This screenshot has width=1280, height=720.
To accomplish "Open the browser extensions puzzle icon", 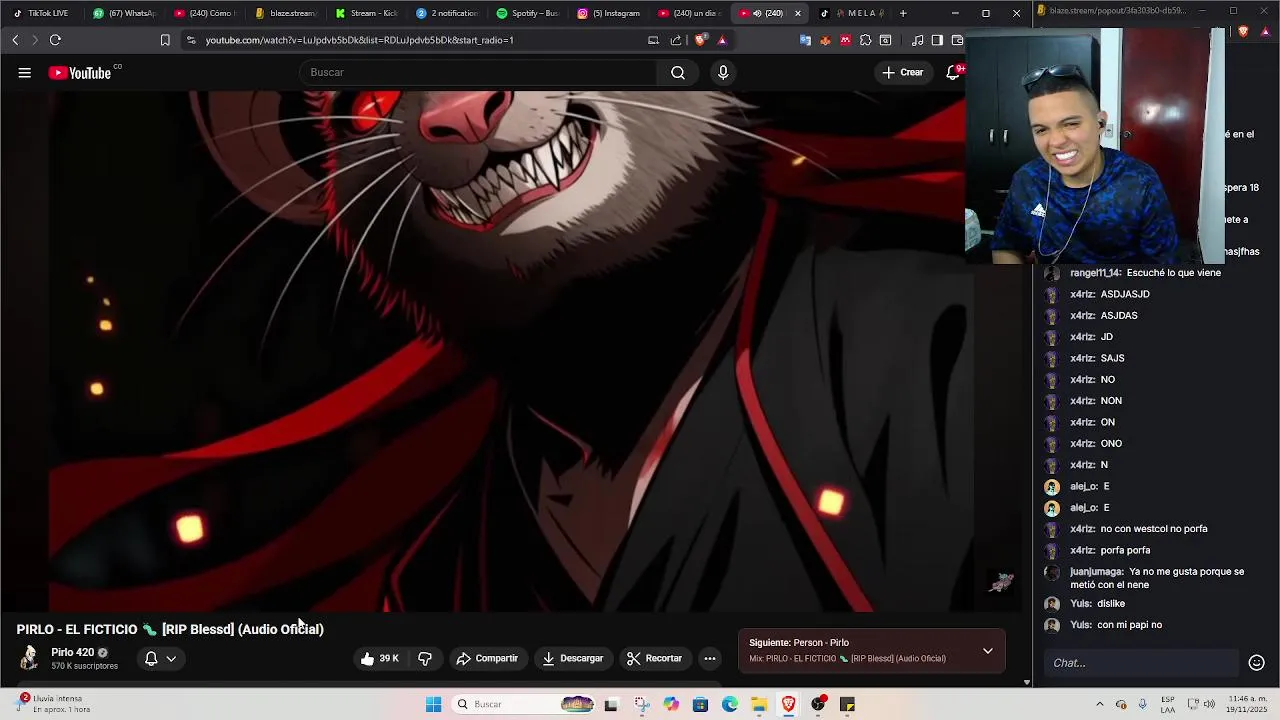I will 865,40.
